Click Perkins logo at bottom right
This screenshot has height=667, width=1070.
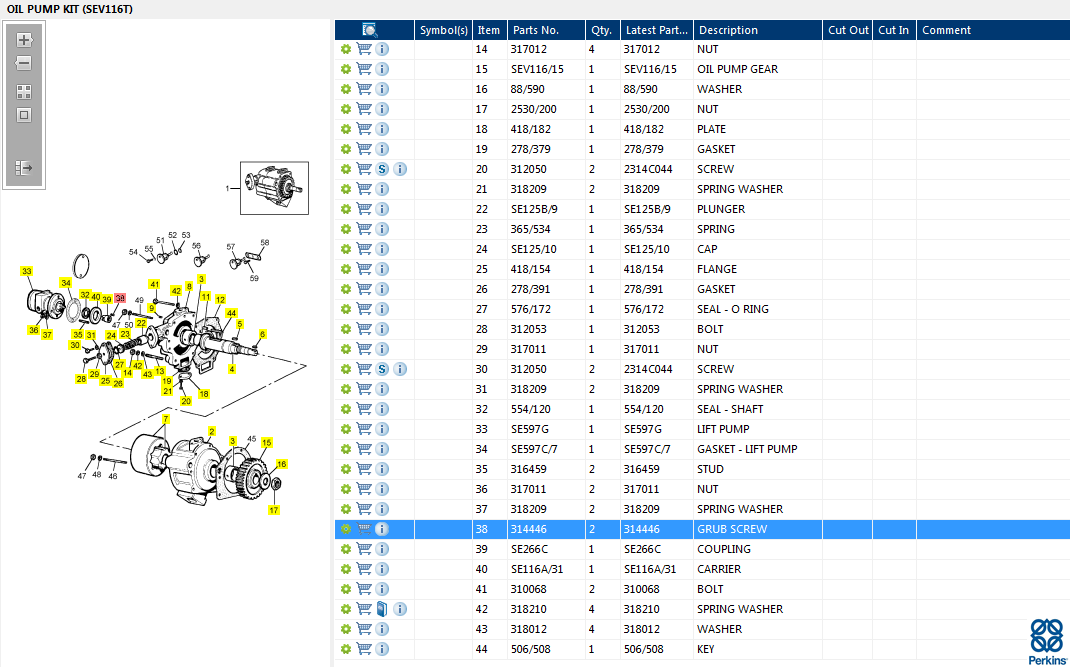[1047, 642]
